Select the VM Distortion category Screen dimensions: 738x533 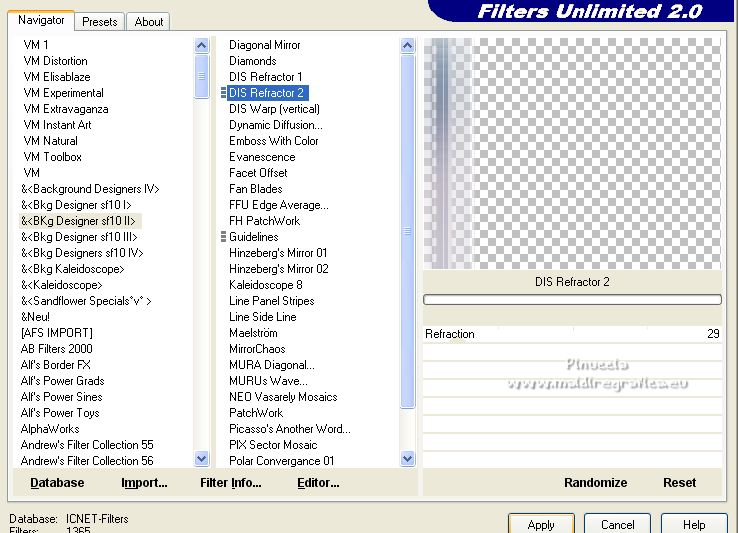tap(56, 61)
